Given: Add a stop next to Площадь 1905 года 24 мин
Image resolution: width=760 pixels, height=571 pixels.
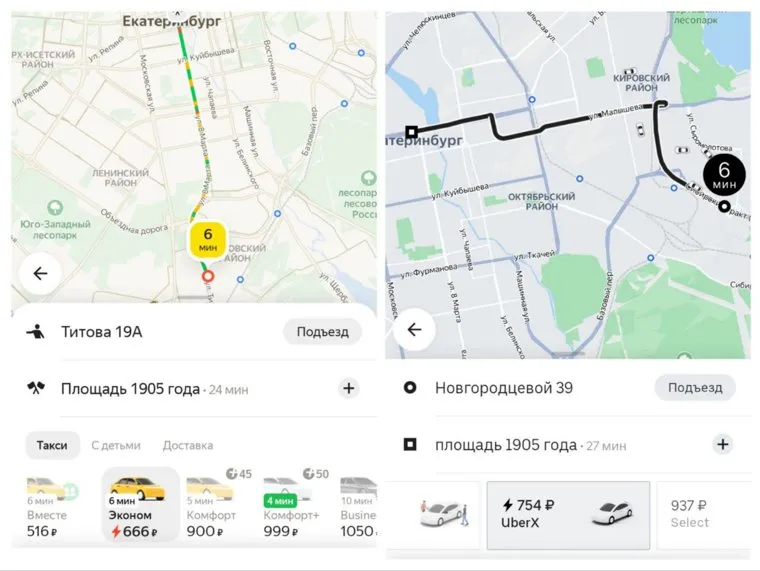Looking at the screenshot, I should (x=348, y=388).
